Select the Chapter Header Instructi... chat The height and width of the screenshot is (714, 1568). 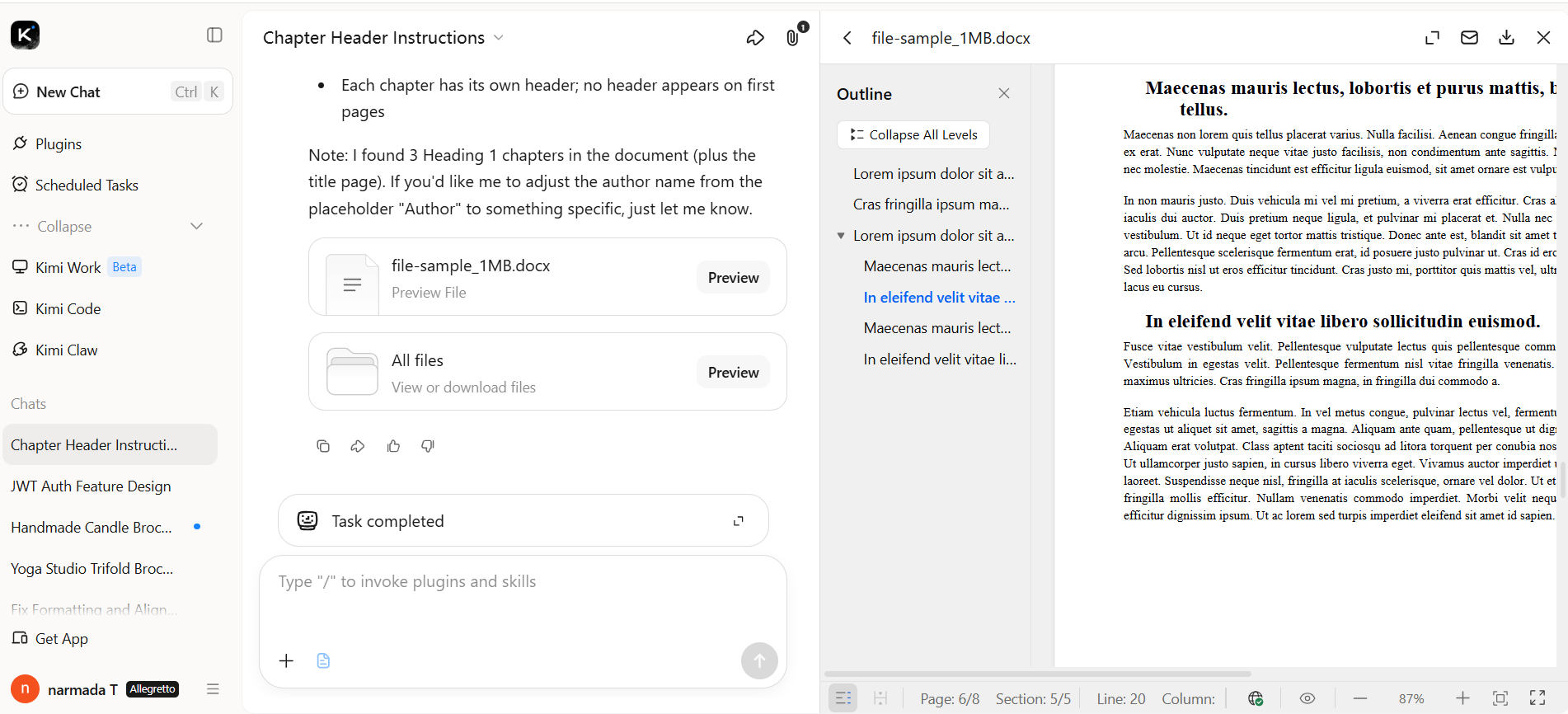110,444
